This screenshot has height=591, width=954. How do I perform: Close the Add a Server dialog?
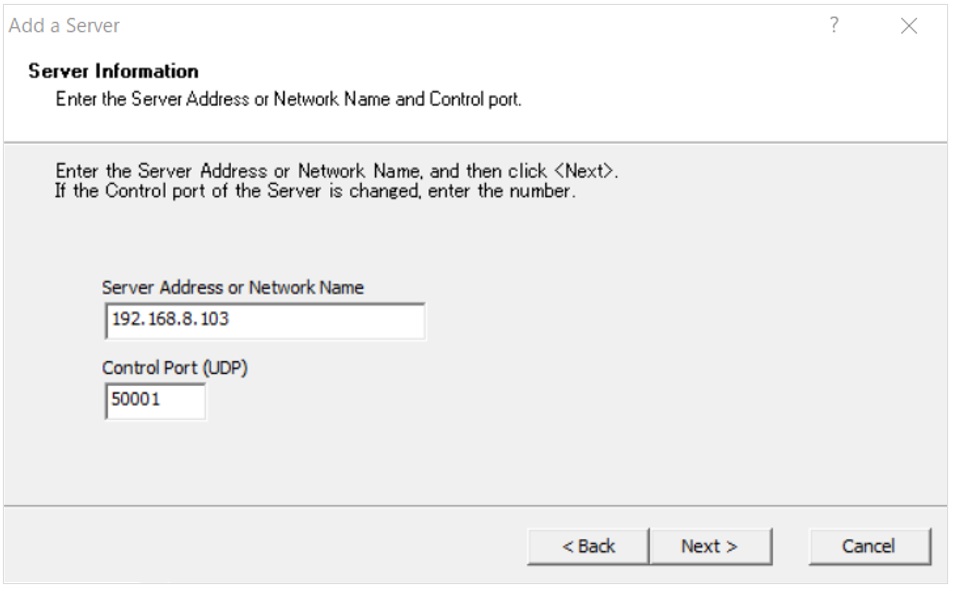(x=909, y=26)
